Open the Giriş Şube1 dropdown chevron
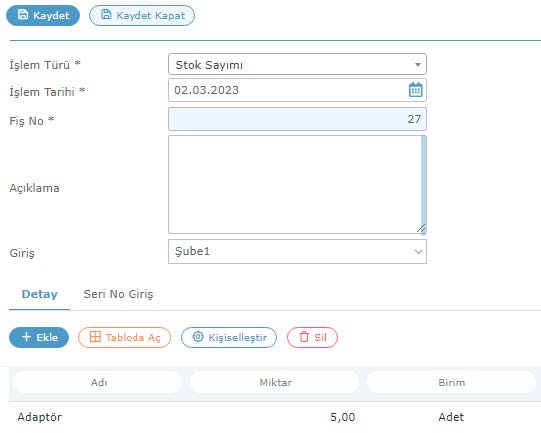Viewport: 541px width, 433px height. point(418,252)
